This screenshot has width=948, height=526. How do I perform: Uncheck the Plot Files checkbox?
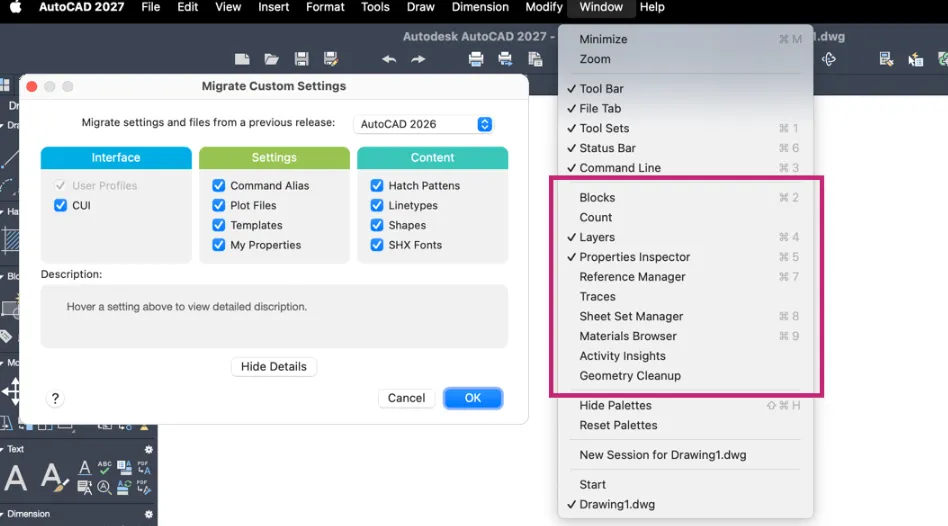[219, 206]
